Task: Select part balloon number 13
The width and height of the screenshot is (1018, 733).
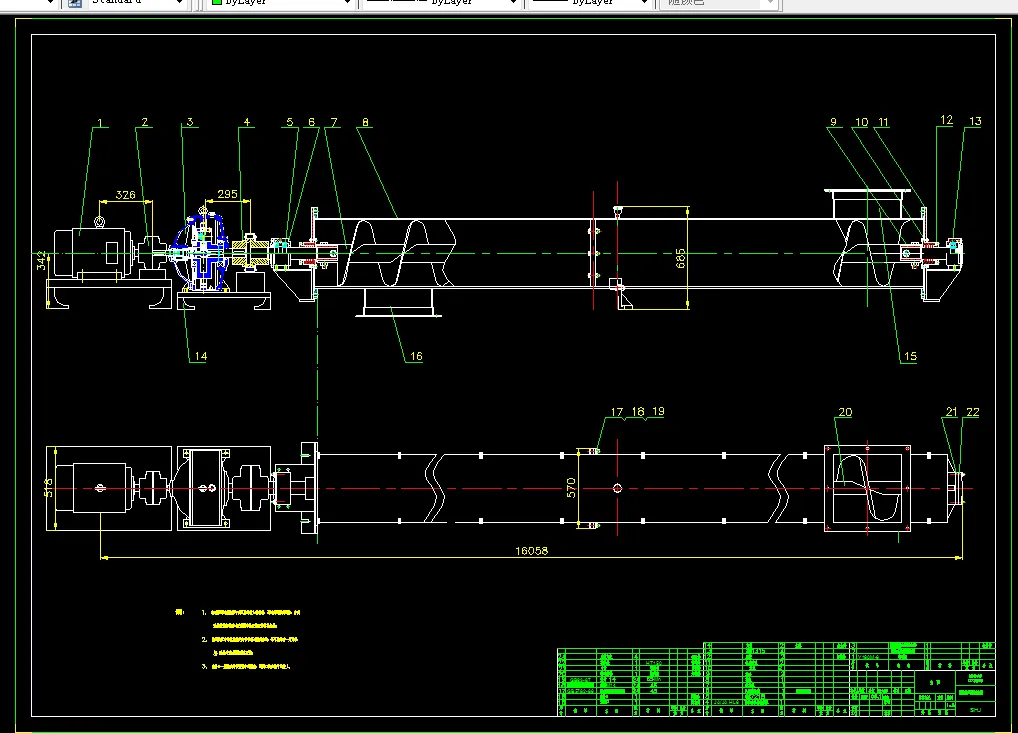Action: tap(975, 121)
